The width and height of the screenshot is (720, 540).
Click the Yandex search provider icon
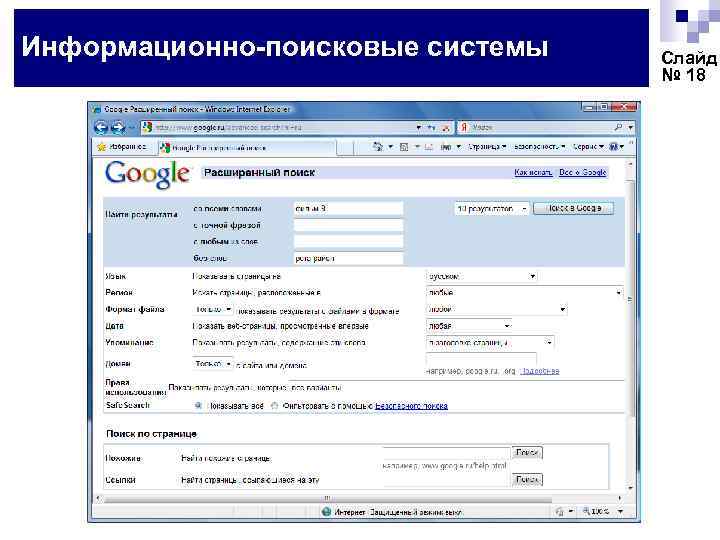464,127
